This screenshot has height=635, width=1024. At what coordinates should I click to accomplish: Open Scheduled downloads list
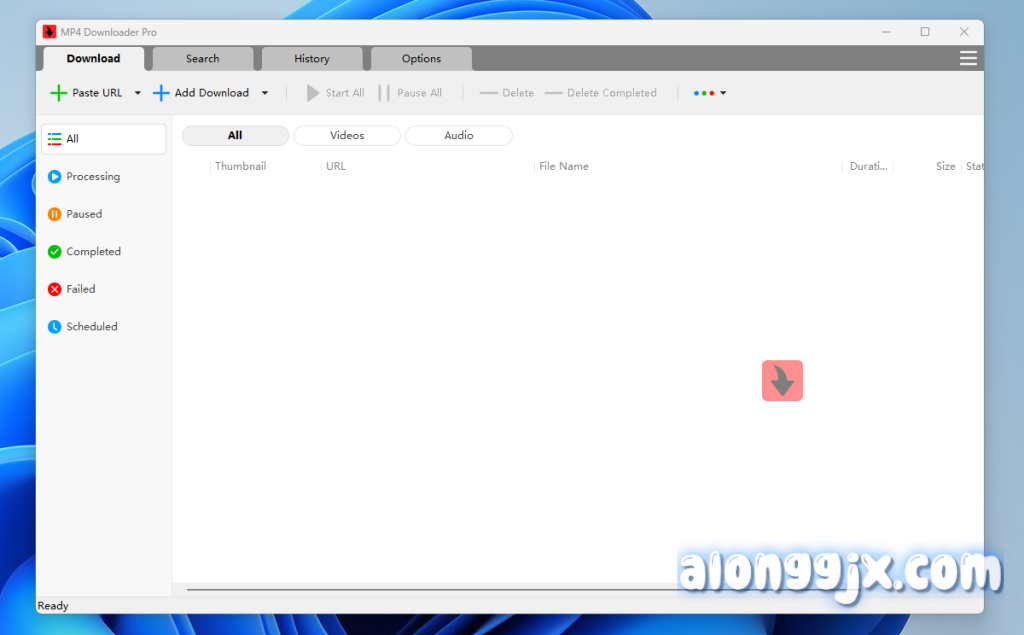tap(91, 327)
